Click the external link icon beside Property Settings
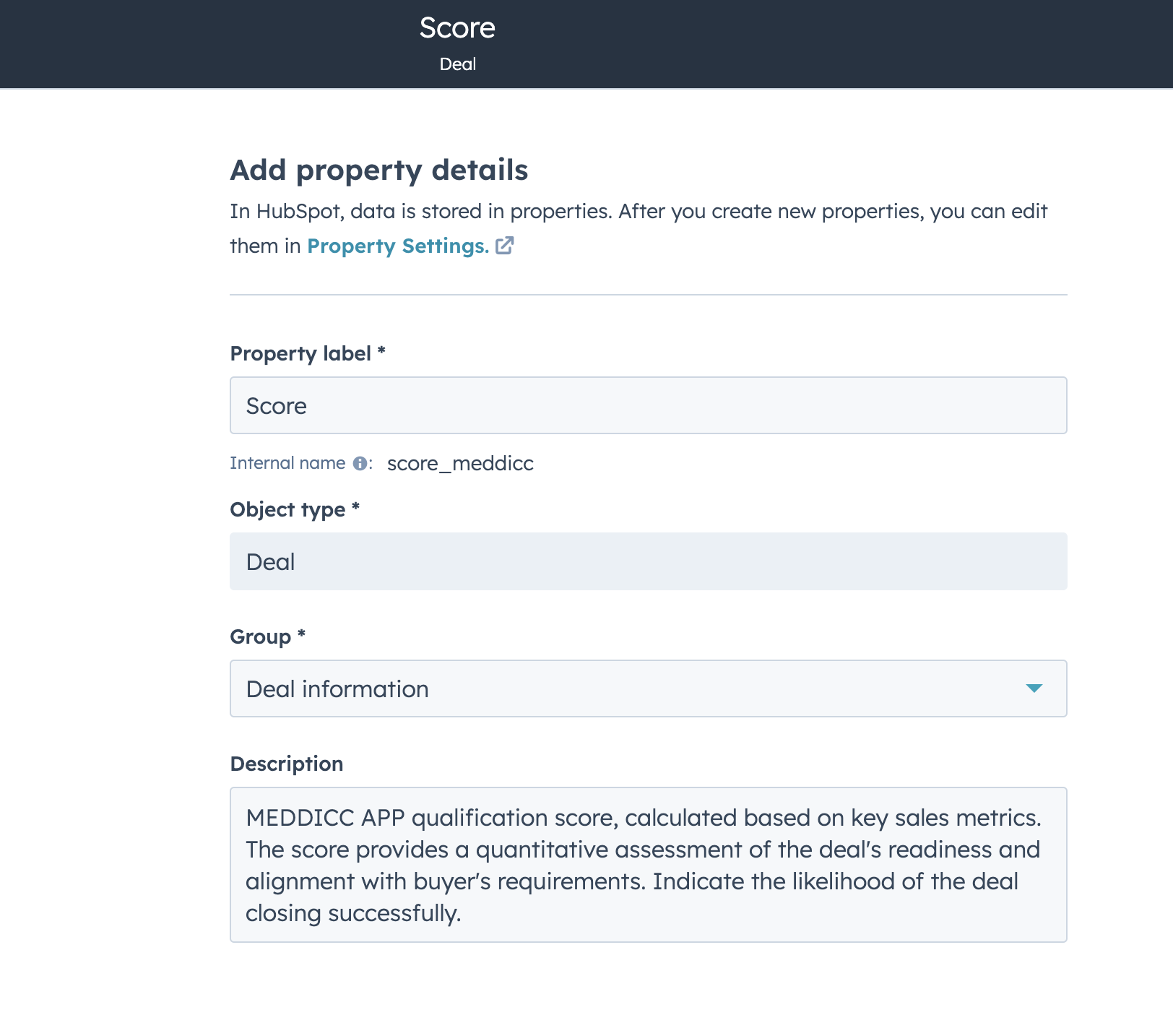This screenshot has height=1036, width=1173. [x=505, y=246]
